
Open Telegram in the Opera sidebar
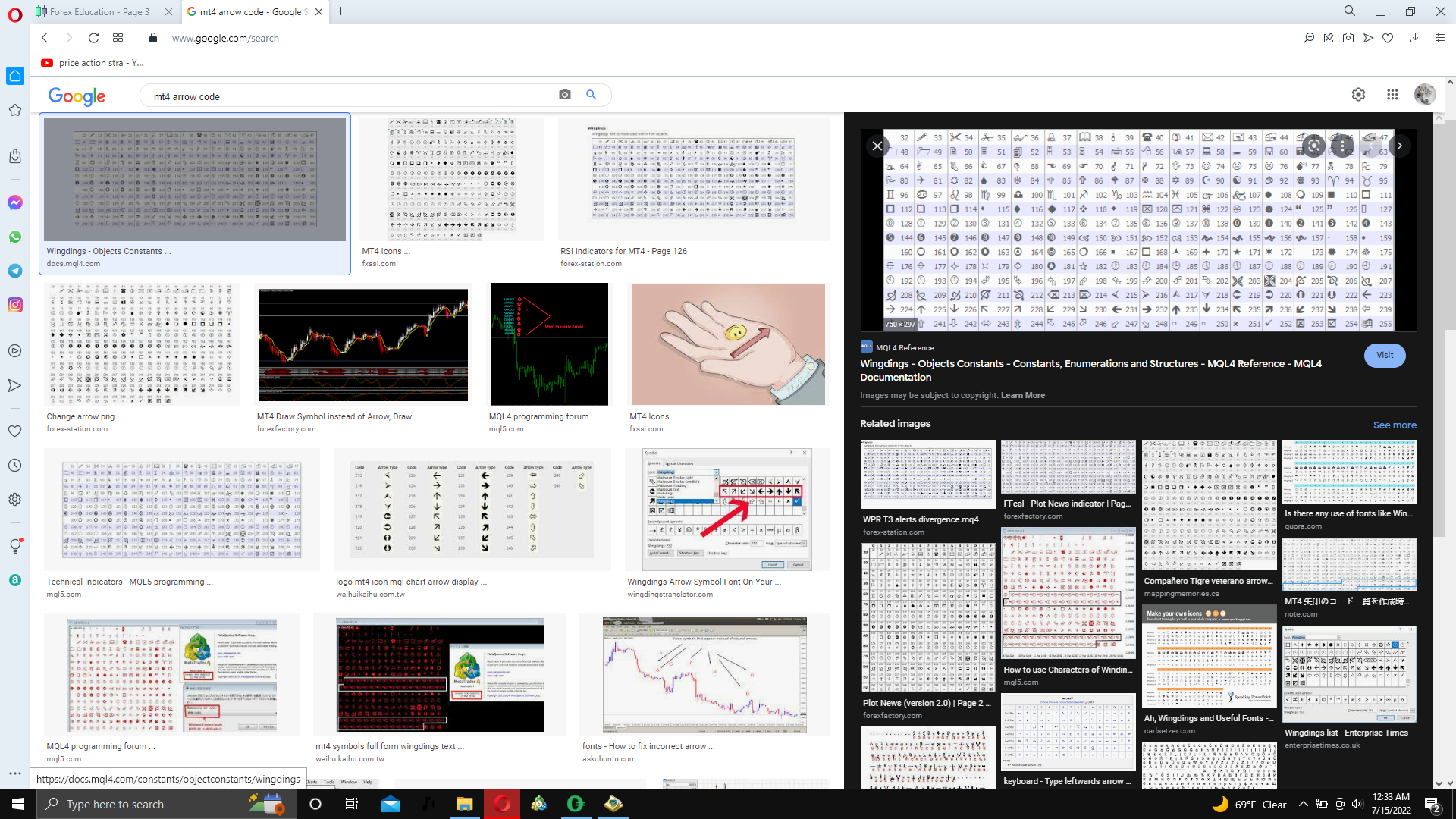14,271
